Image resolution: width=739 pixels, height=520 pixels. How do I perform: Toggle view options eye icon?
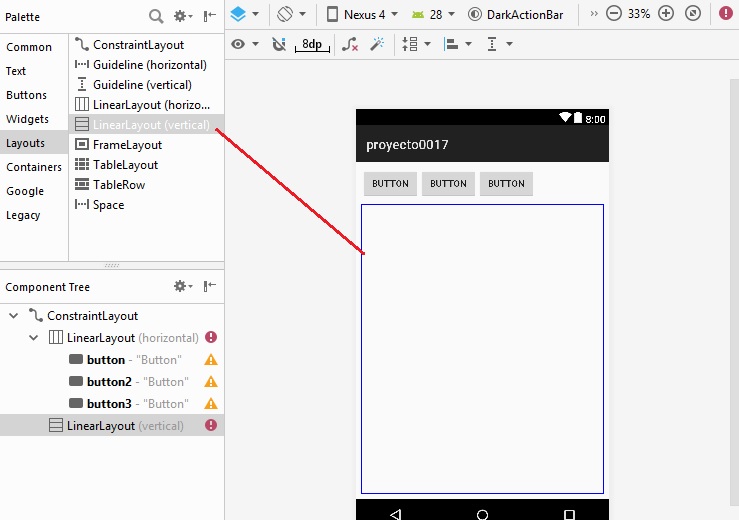[x=243, y=44]
